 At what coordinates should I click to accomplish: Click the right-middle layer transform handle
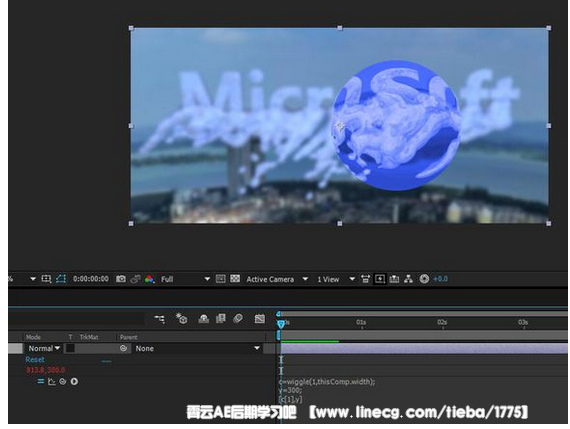pos(549,126)
